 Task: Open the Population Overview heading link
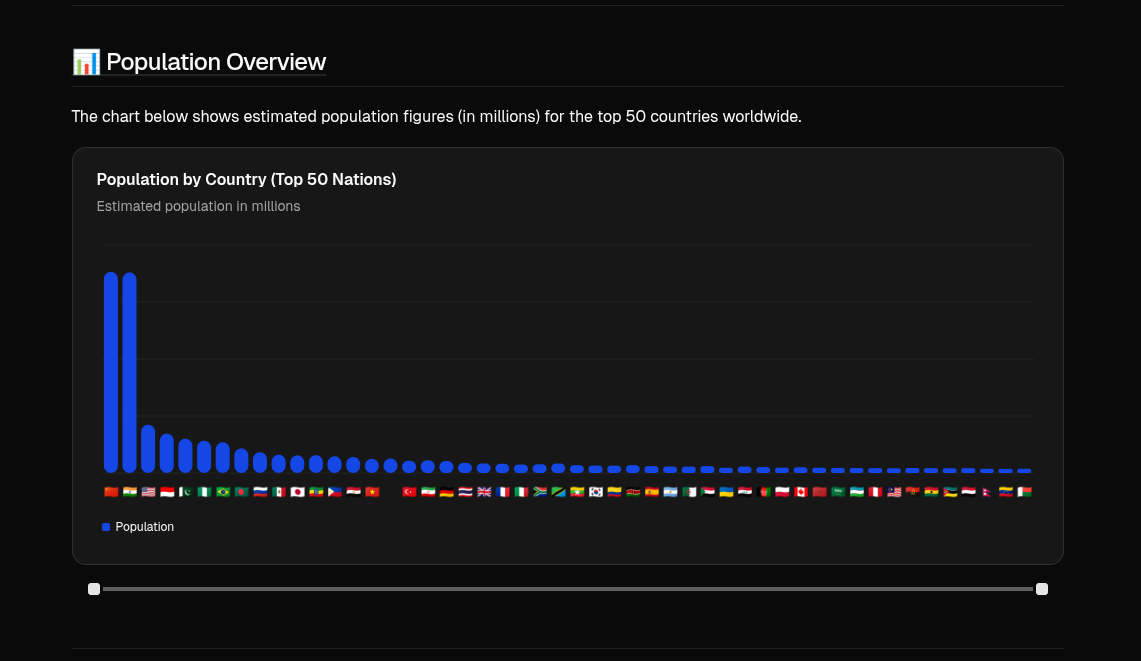(216, 61)
